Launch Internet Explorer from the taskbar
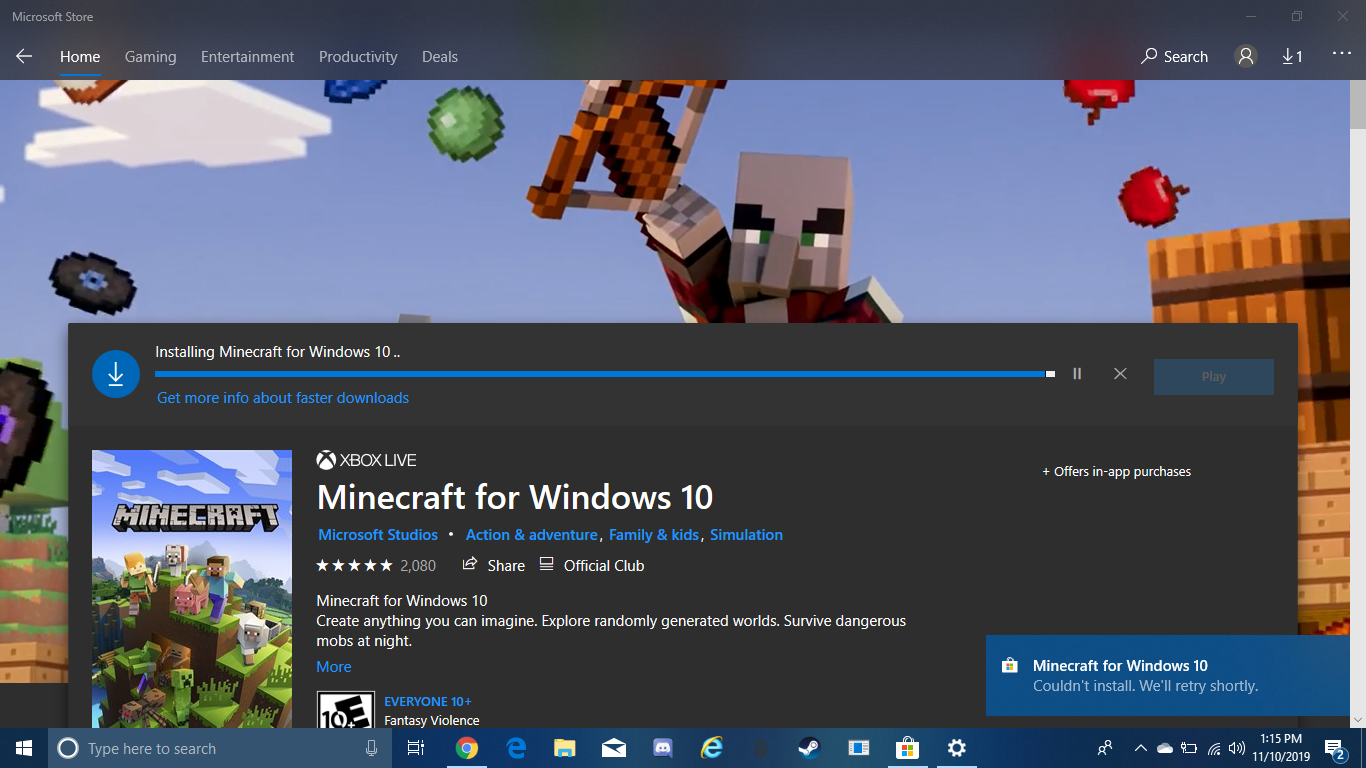The width and height of the screenshot is (1366, 768). coord(712,748)
